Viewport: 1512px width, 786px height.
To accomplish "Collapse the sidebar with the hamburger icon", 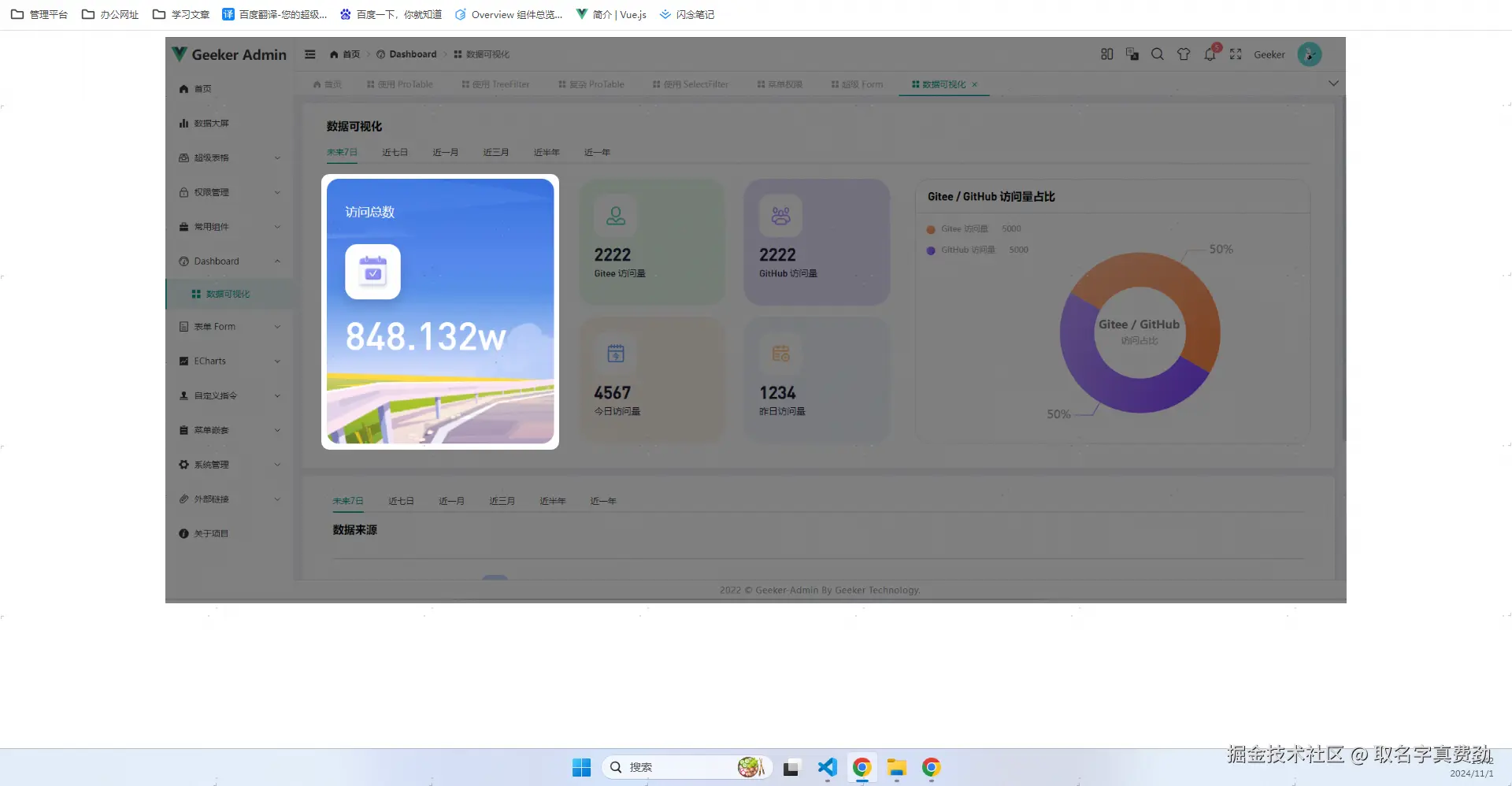I will [x=310, y=54].
